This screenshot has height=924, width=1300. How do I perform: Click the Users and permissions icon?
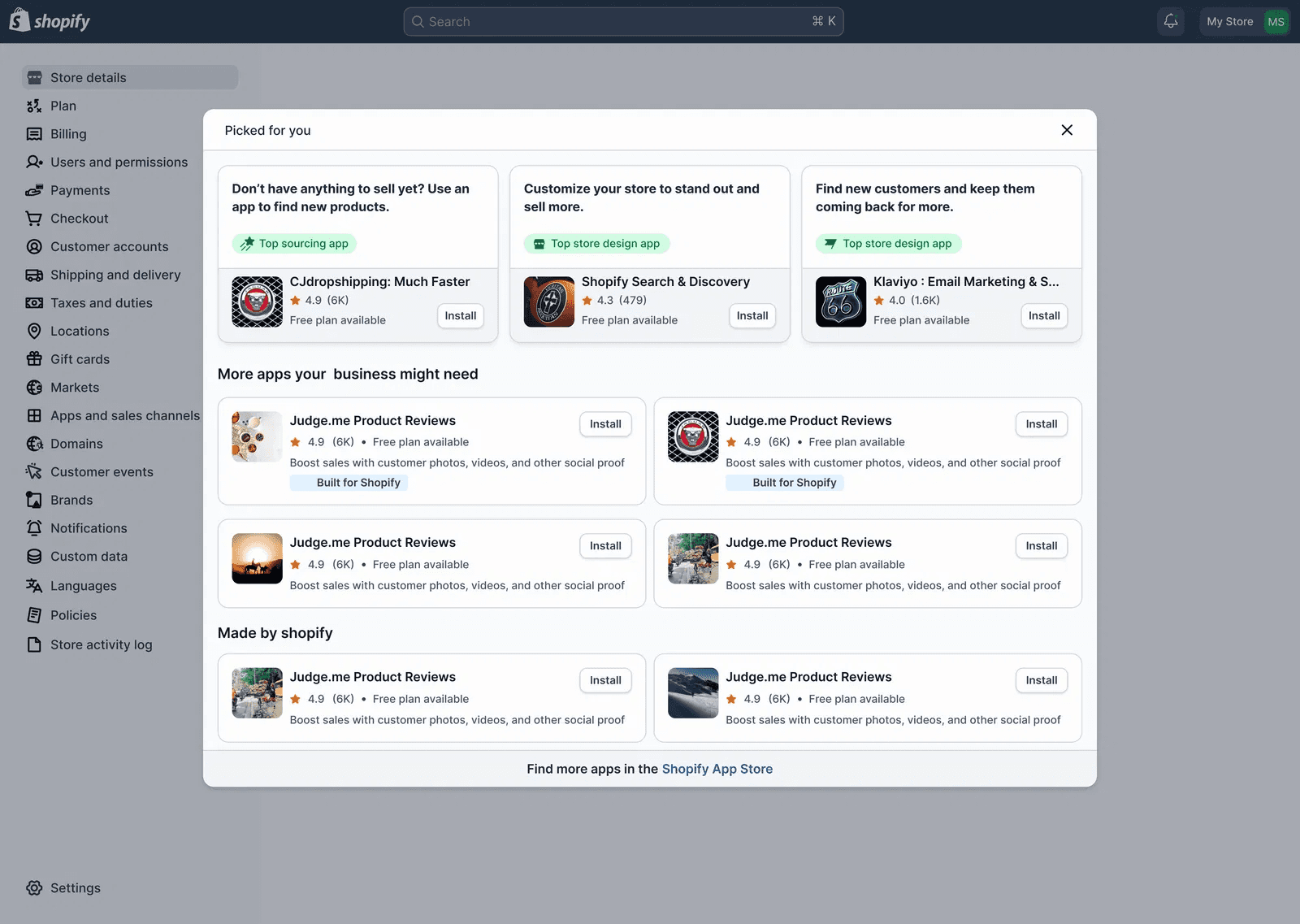point(34,162)
